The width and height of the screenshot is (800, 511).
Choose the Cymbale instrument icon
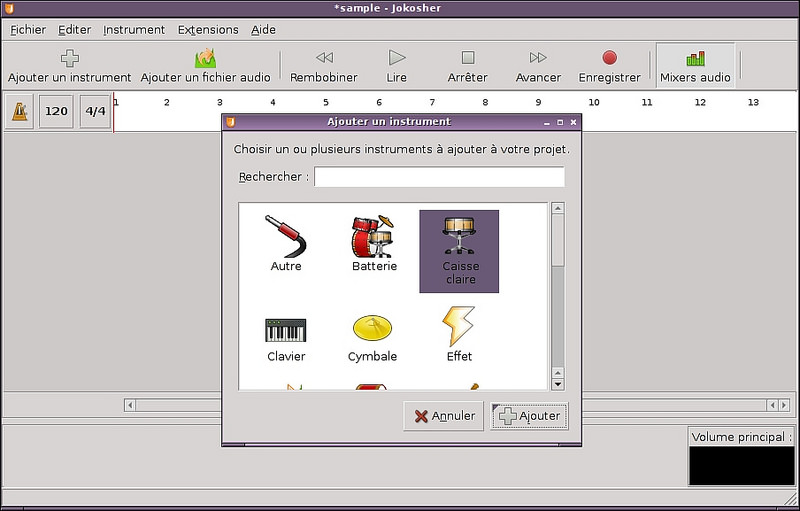click(372, 327)
